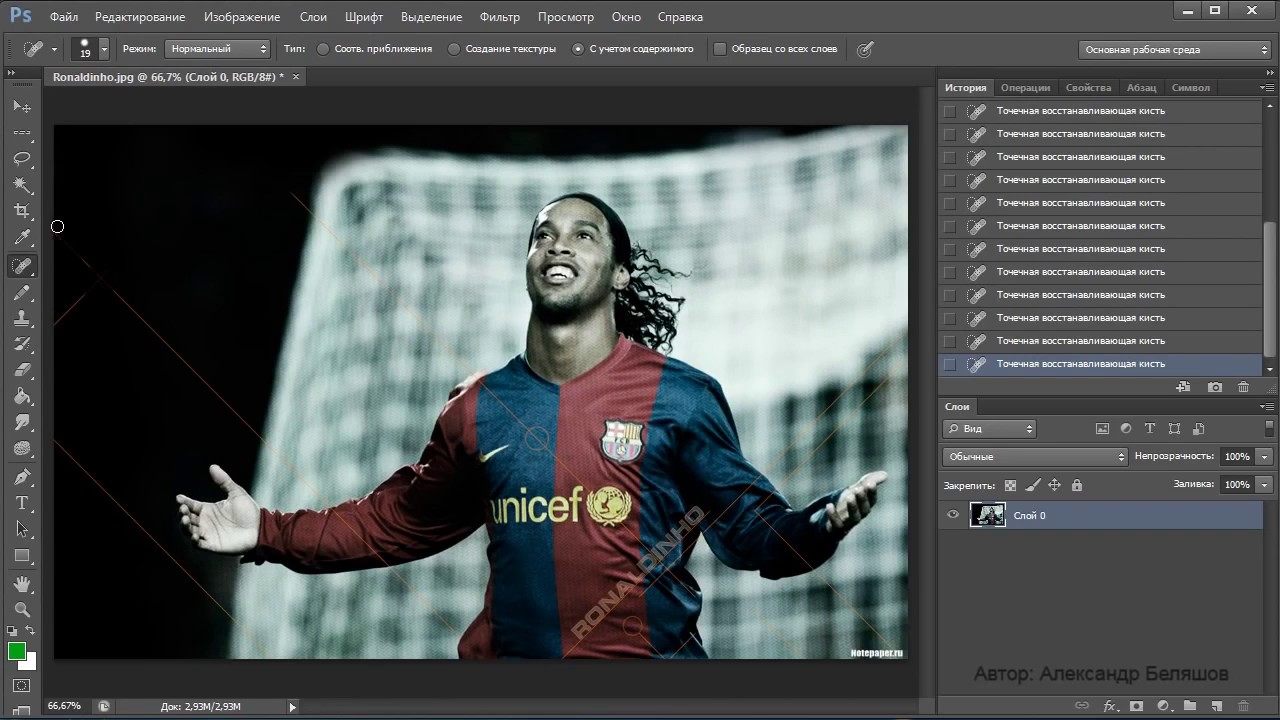Reset default foreground and background colors
The image size is (1280, 720).
coord(12,631)
